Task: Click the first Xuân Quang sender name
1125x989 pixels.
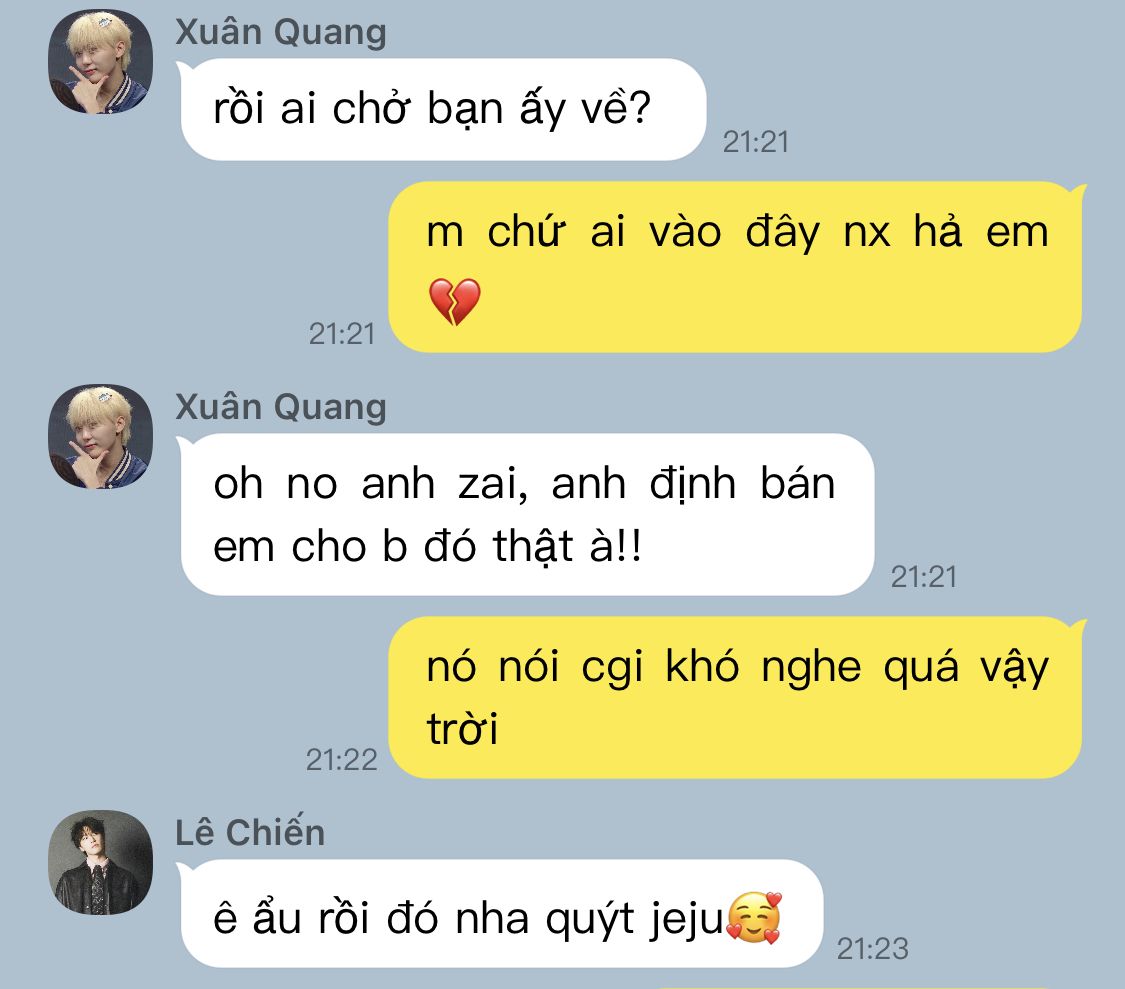Action: click(x=281, y=32)
